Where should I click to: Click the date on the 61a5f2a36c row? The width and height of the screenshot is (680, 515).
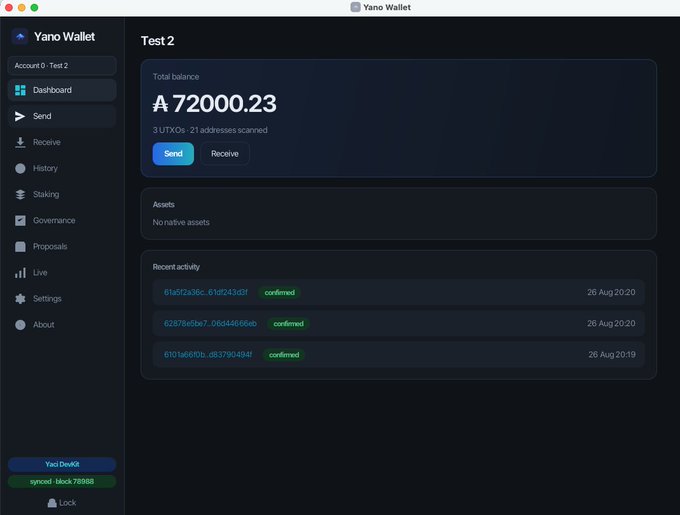pyautogui.click(x=611, y=292)
